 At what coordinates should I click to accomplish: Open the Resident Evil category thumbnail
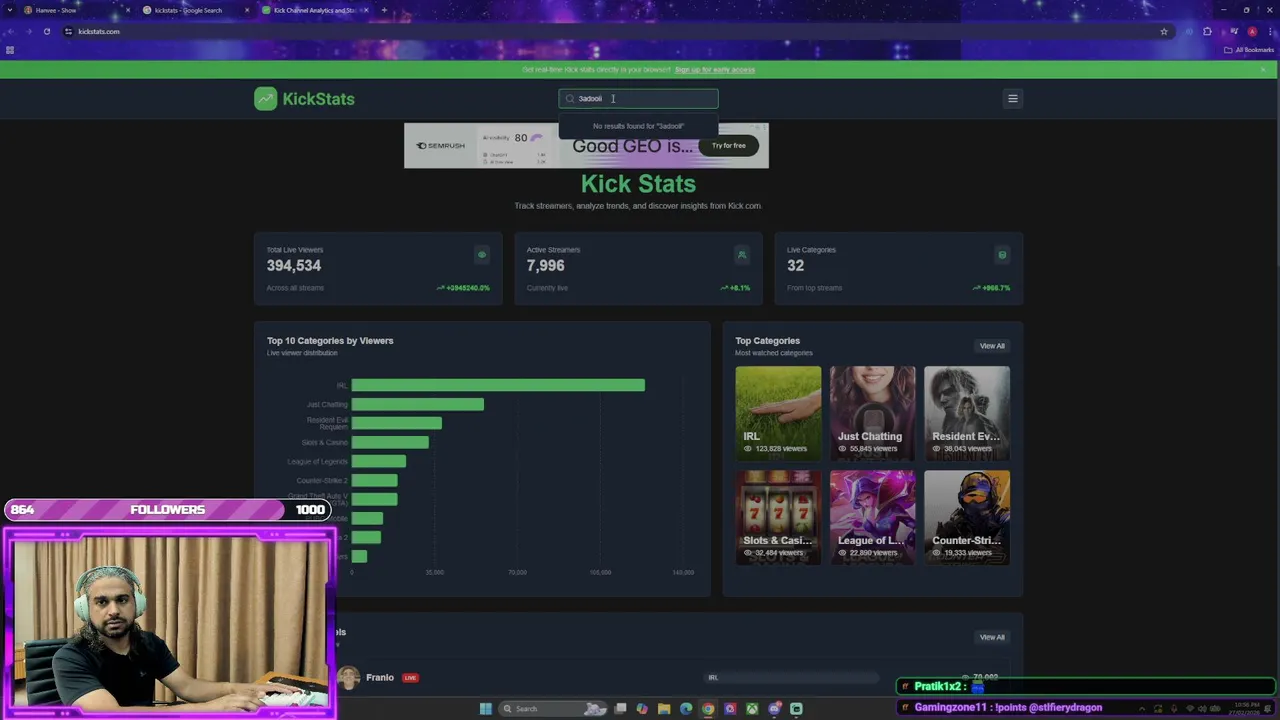click(x=967, y=413)
